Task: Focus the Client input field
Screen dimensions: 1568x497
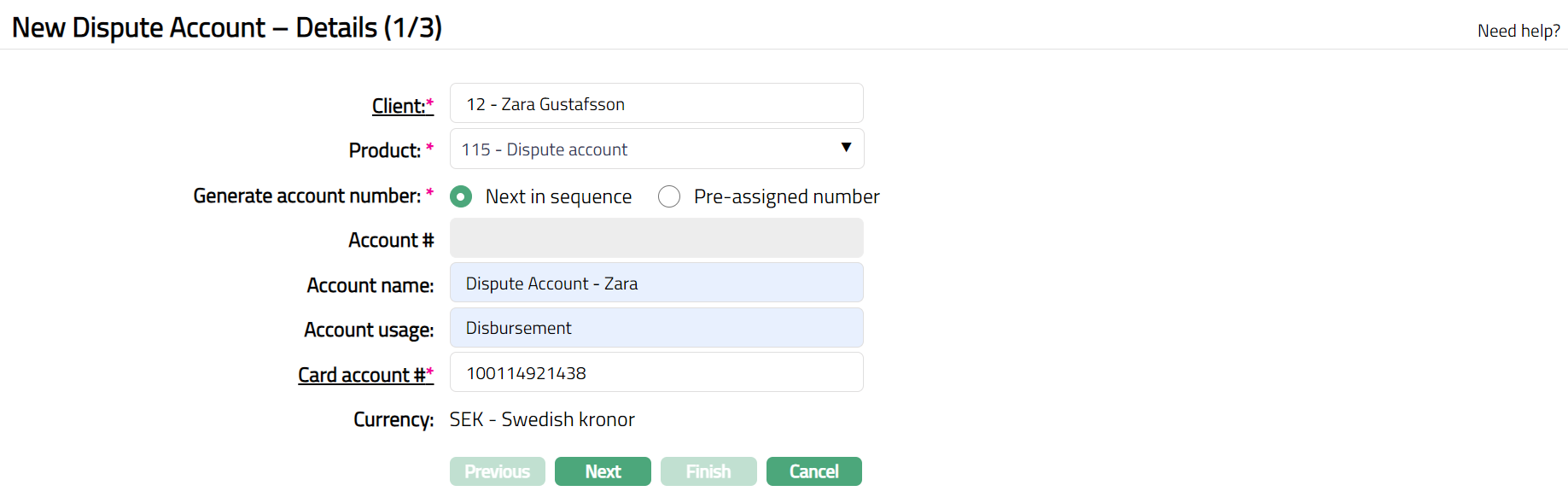Action: tap(656, 103)
